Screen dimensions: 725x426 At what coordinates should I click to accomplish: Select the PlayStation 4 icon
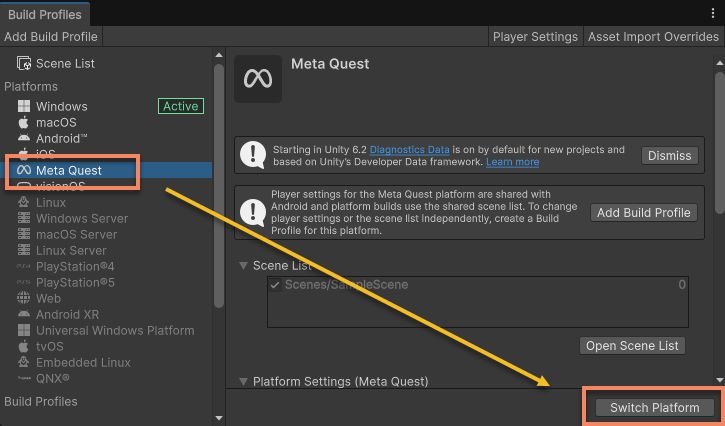pyautogui.click(x=24, y=266)
